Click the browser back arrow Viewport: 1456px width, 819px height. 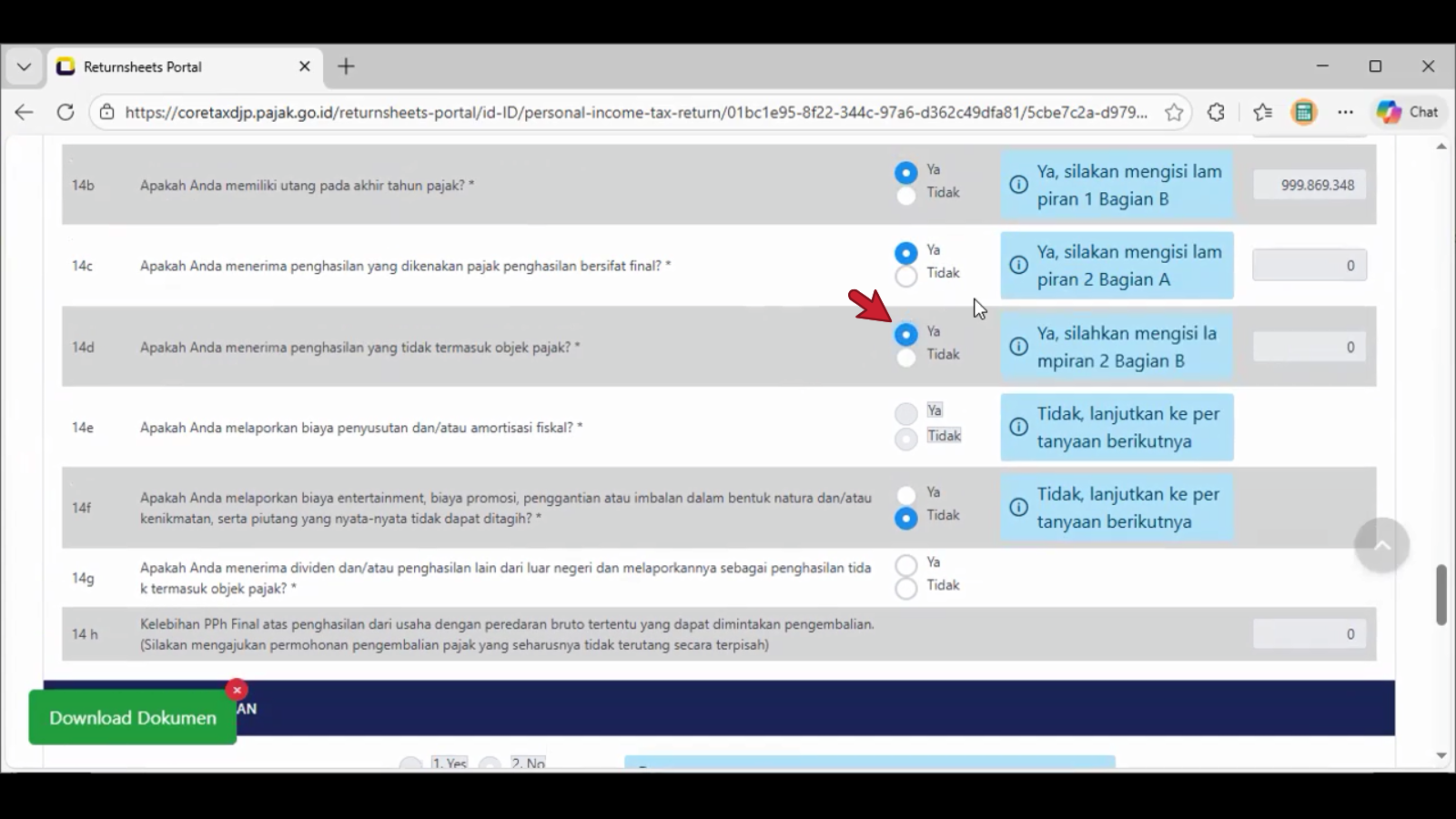25,112
